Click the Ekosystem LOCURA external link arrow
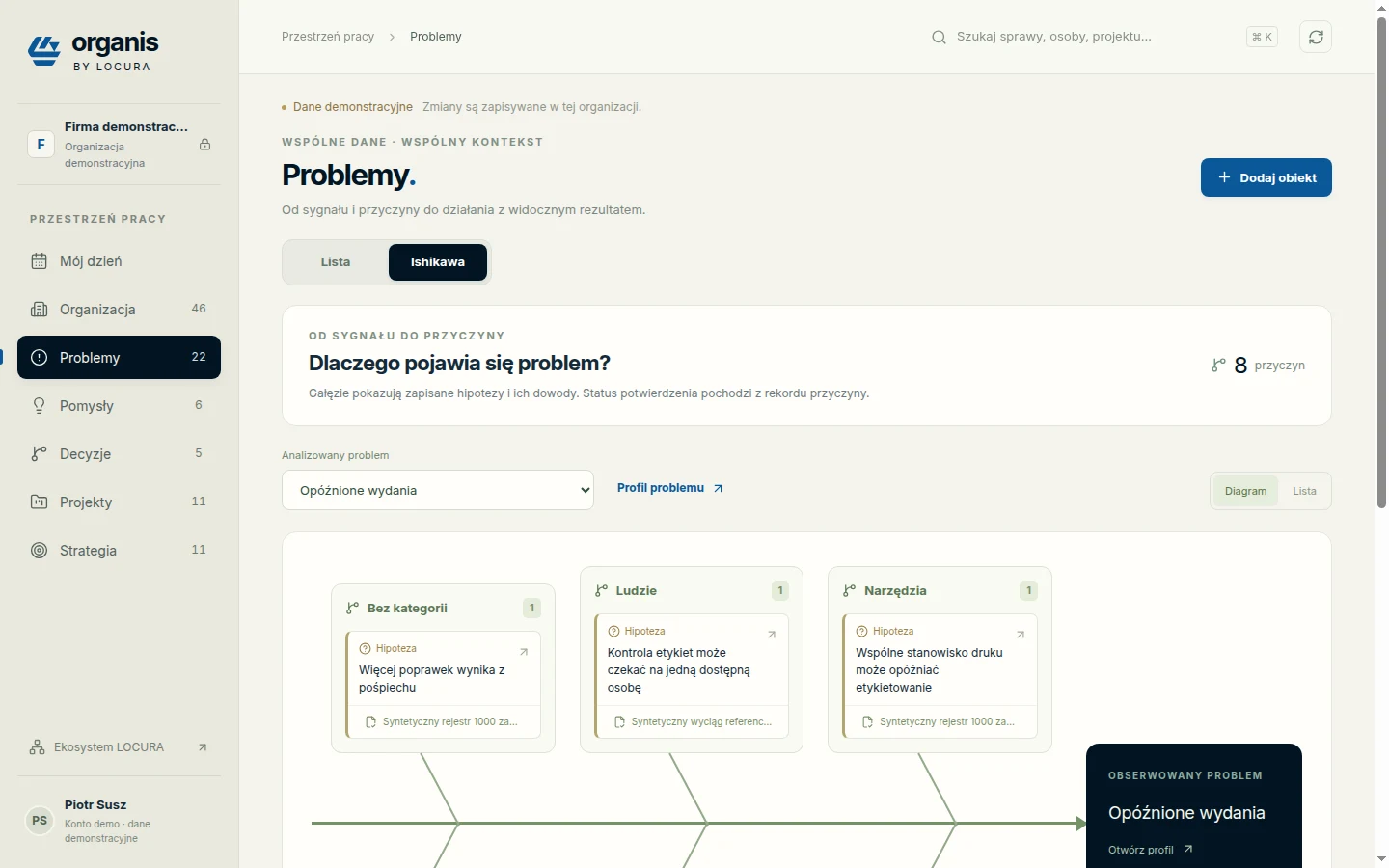The width and height of the screenshot is (1389, 868). click(203, 747)
